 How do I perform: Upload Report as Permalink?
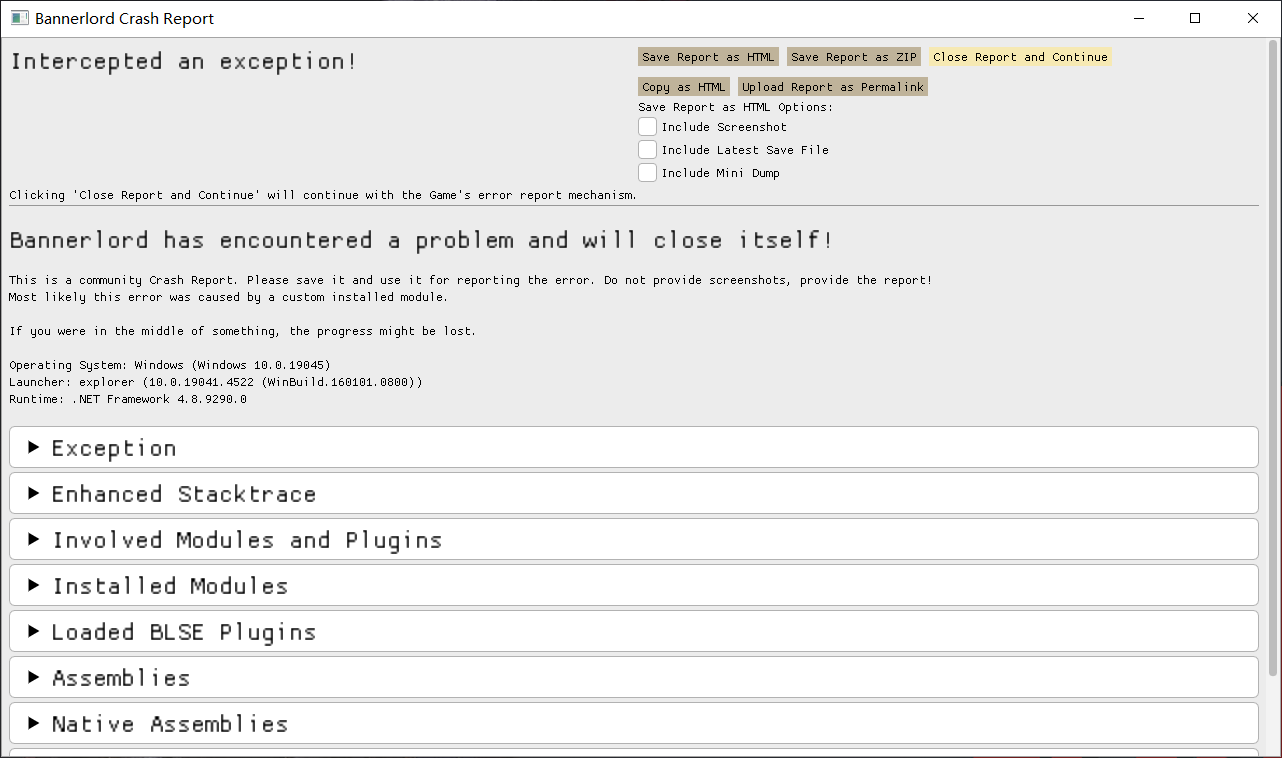[x=833, y=87]
